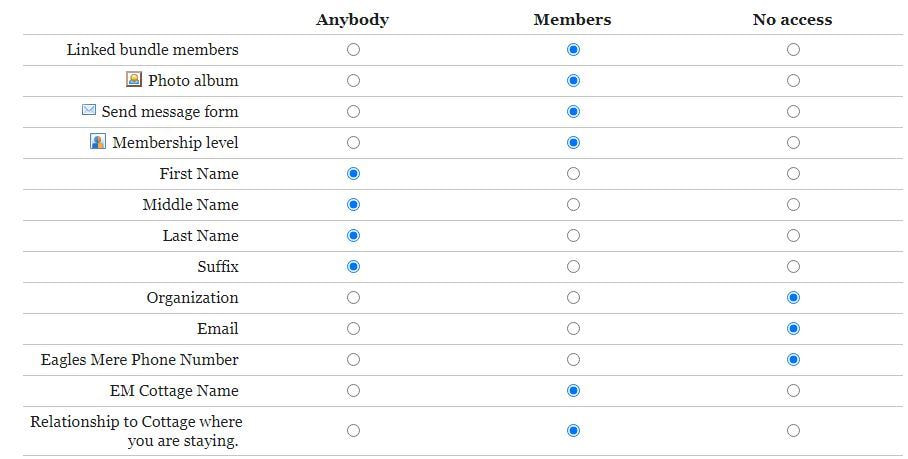
Task: Click the No access column header
Action: pyautogui.click(x=792, y=20)
